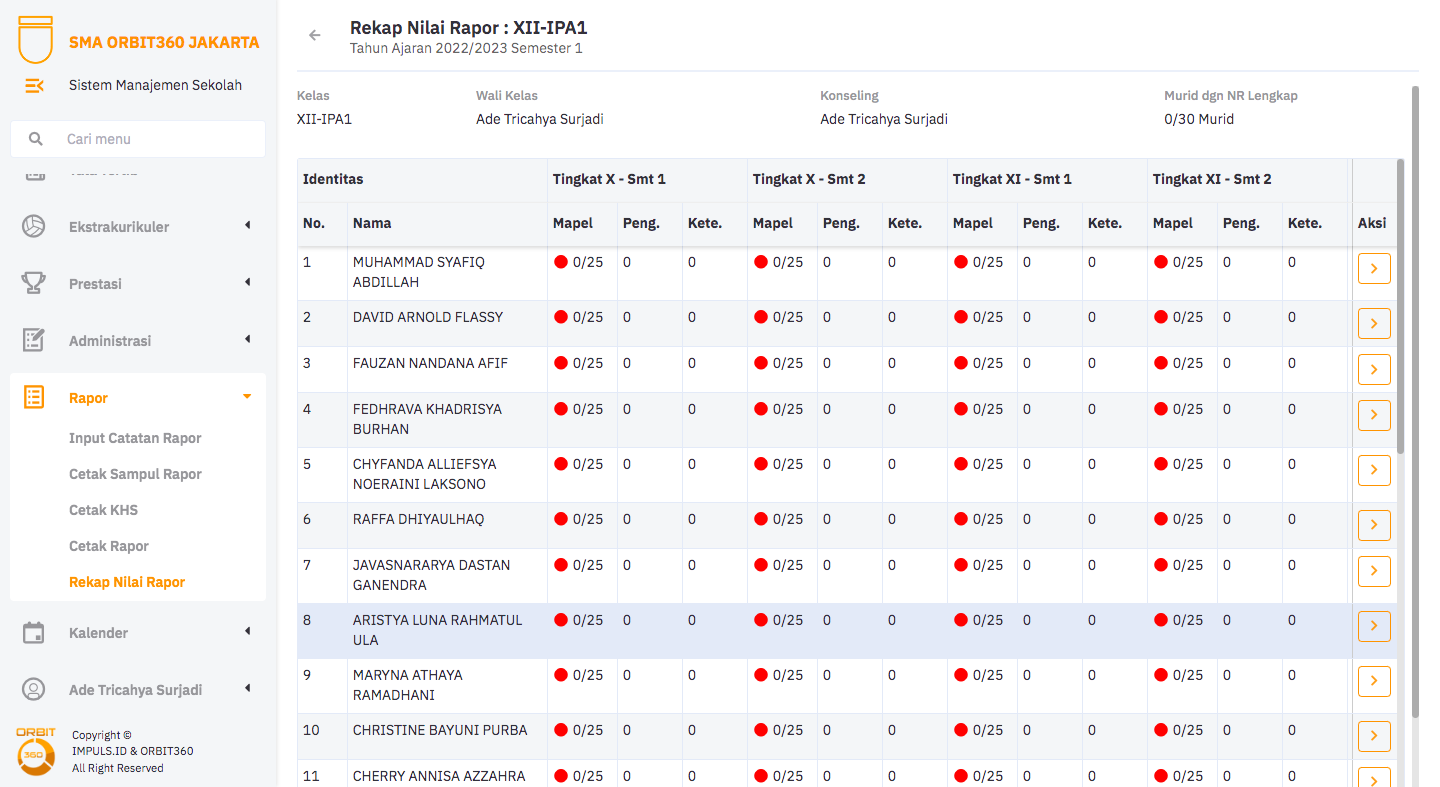Expand the Ekstrakurikuler menu arrow
1440x787 pixels.
click(x=247, y=226)
